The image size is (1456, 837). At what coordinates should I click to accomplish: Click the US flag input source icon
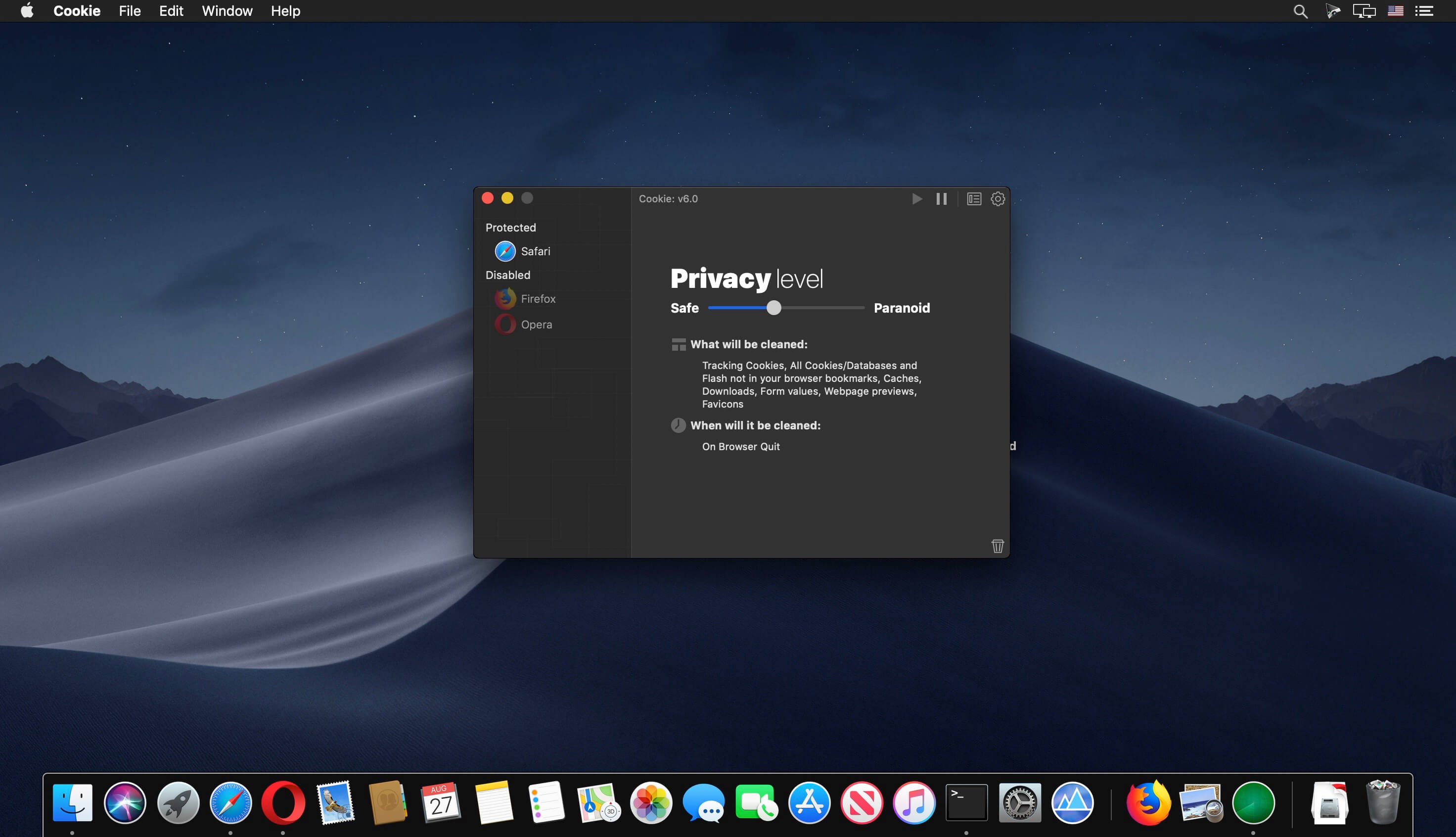1396,11
